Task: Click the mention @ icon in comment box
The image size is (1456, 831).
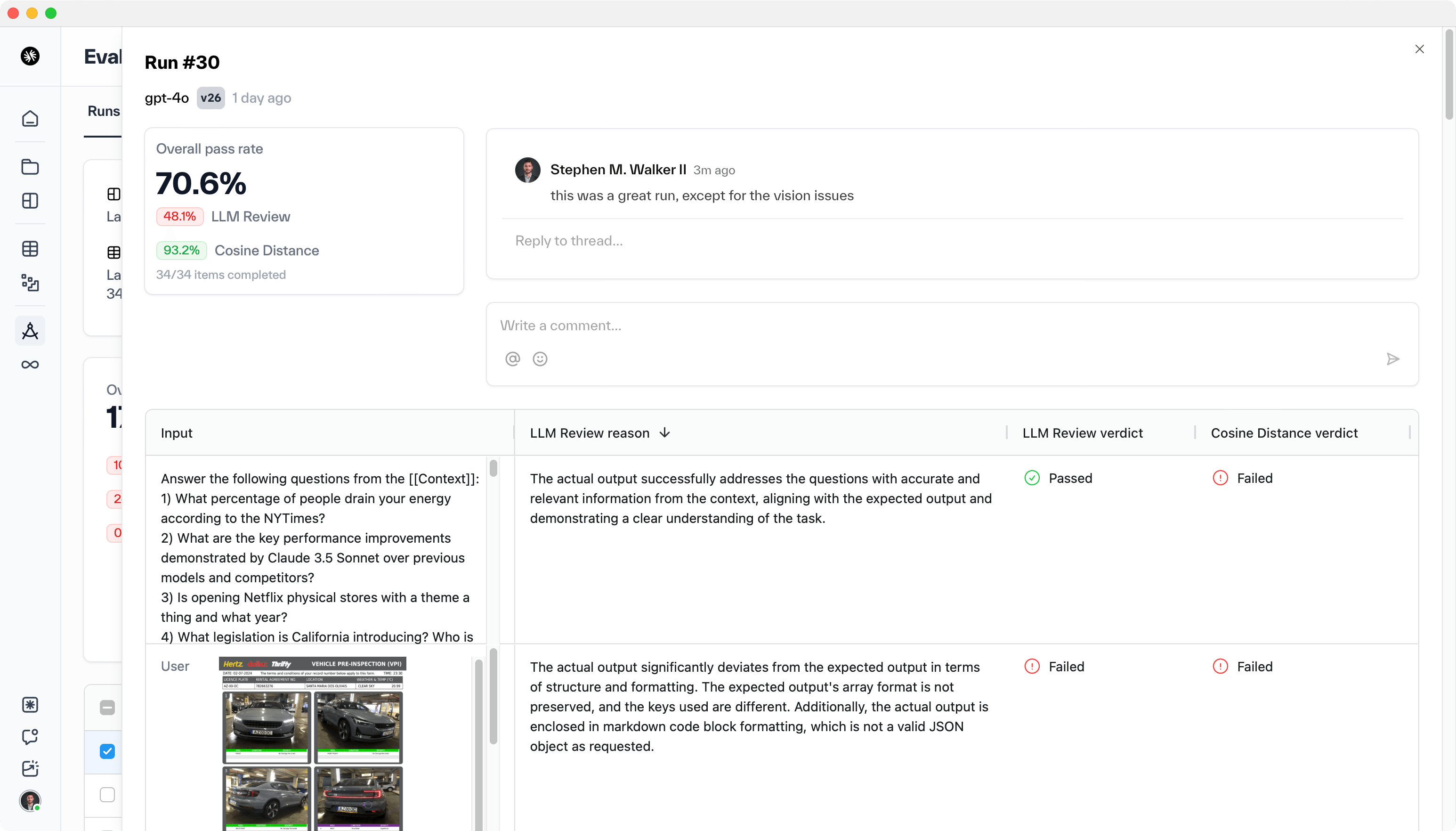Action: point(512,359)
